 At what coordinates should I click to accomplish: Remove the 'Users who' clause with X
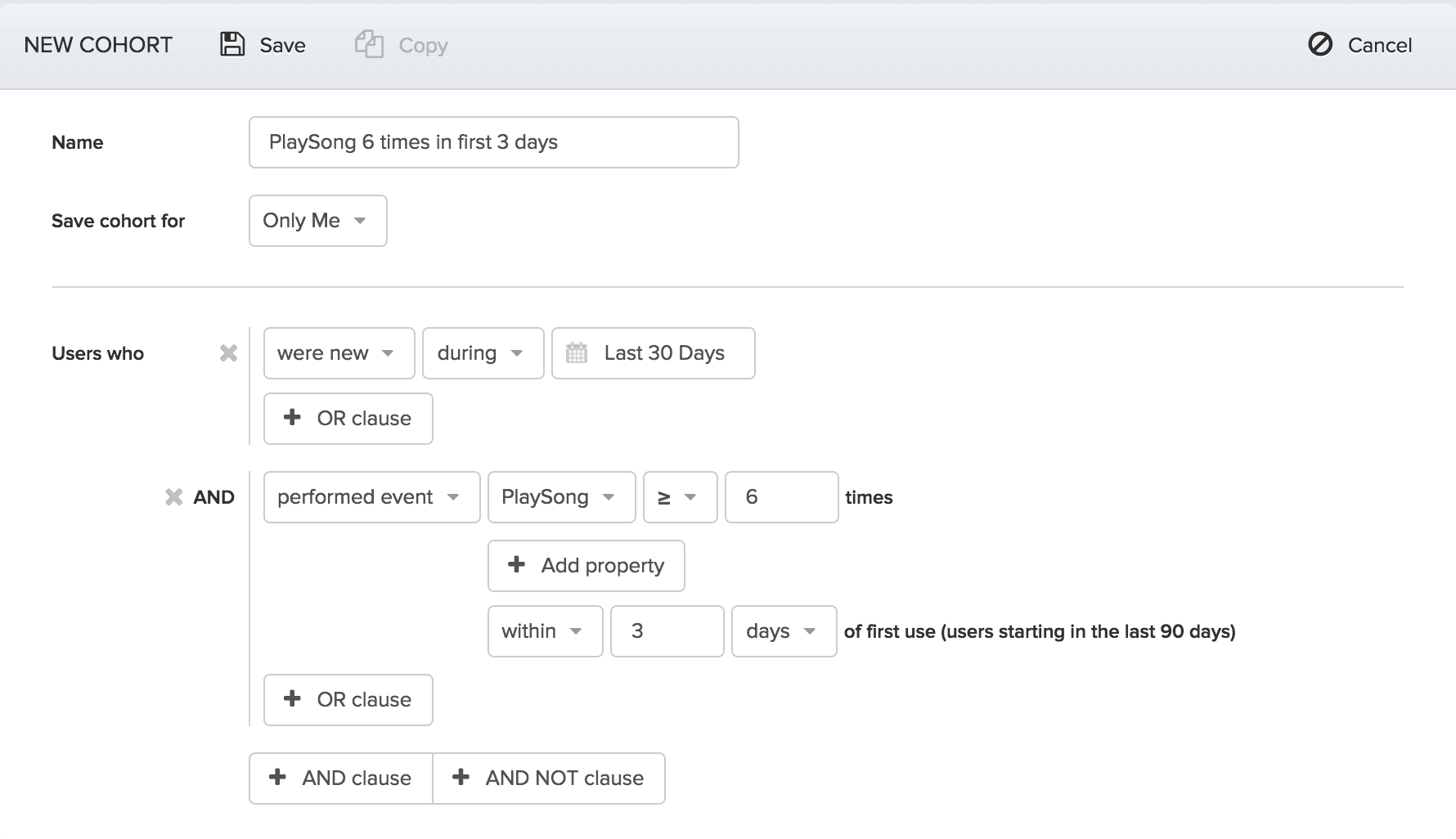click(x=228, y=353)
